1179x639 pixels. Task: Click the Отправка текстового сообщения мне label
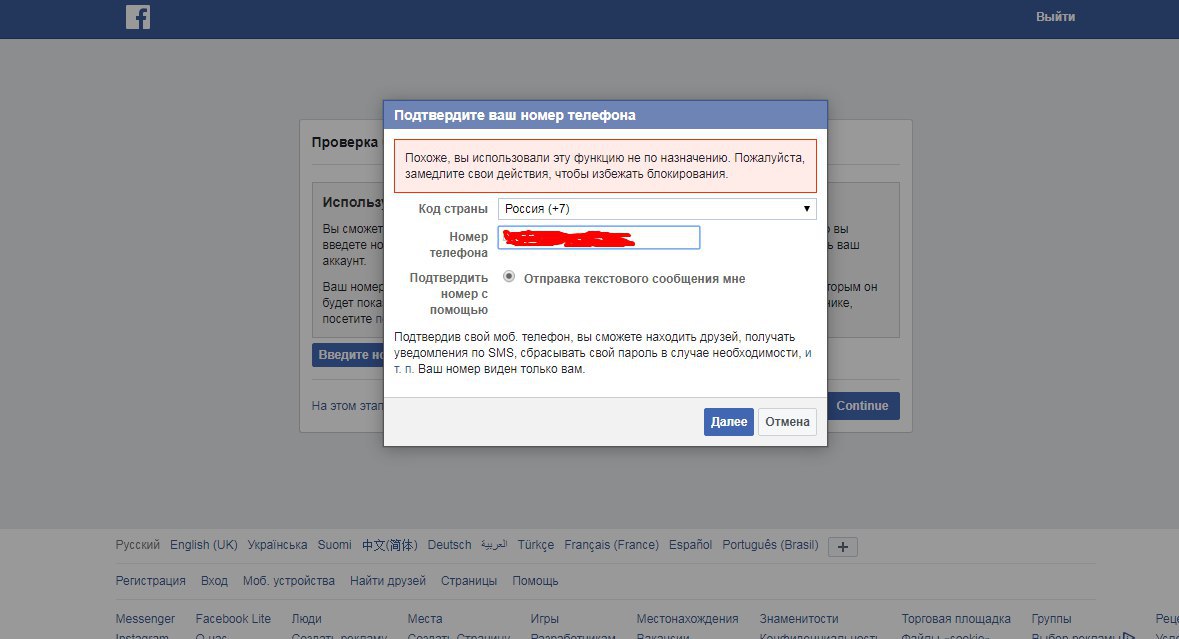click(635, 279)
